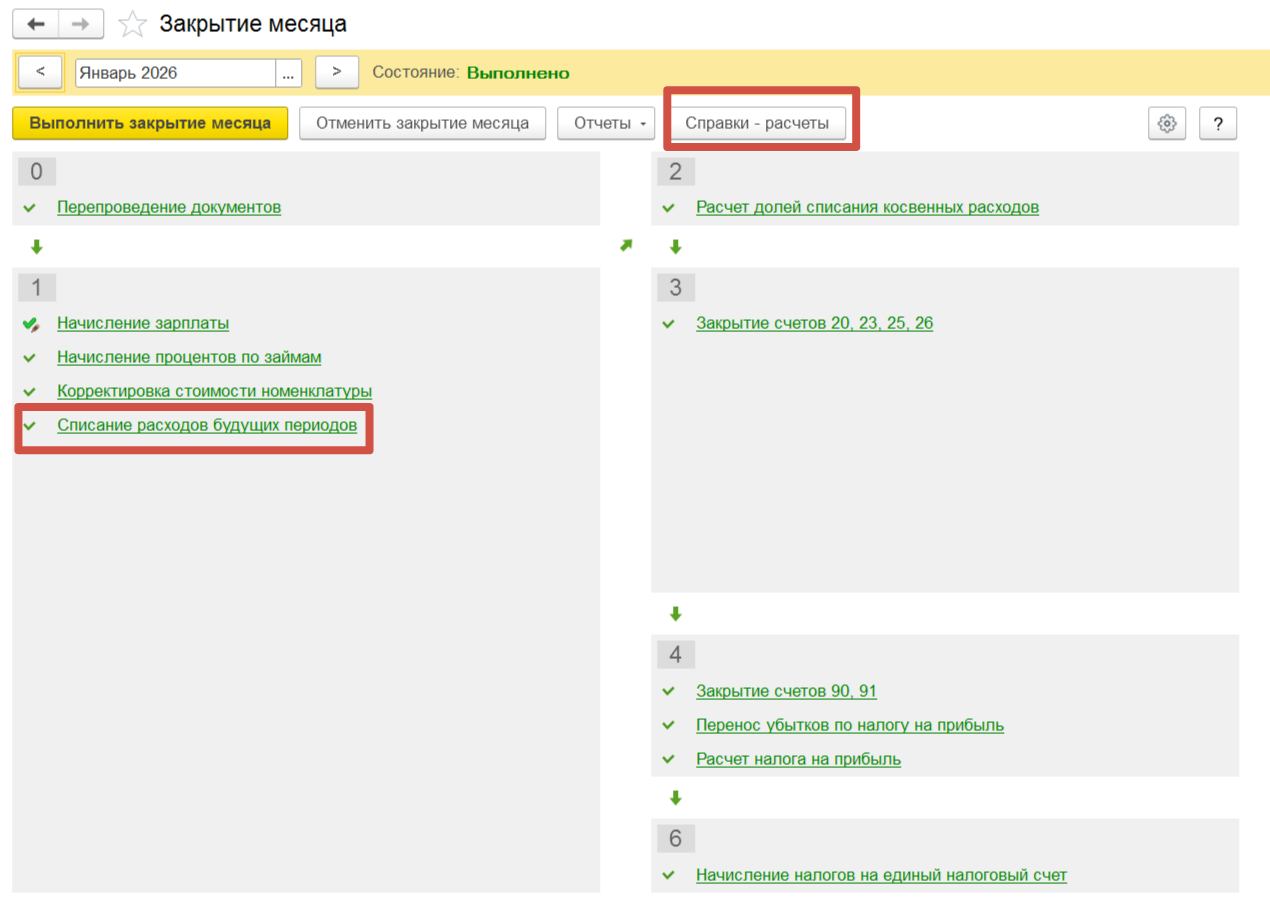Open settings gear icon

1166,123
